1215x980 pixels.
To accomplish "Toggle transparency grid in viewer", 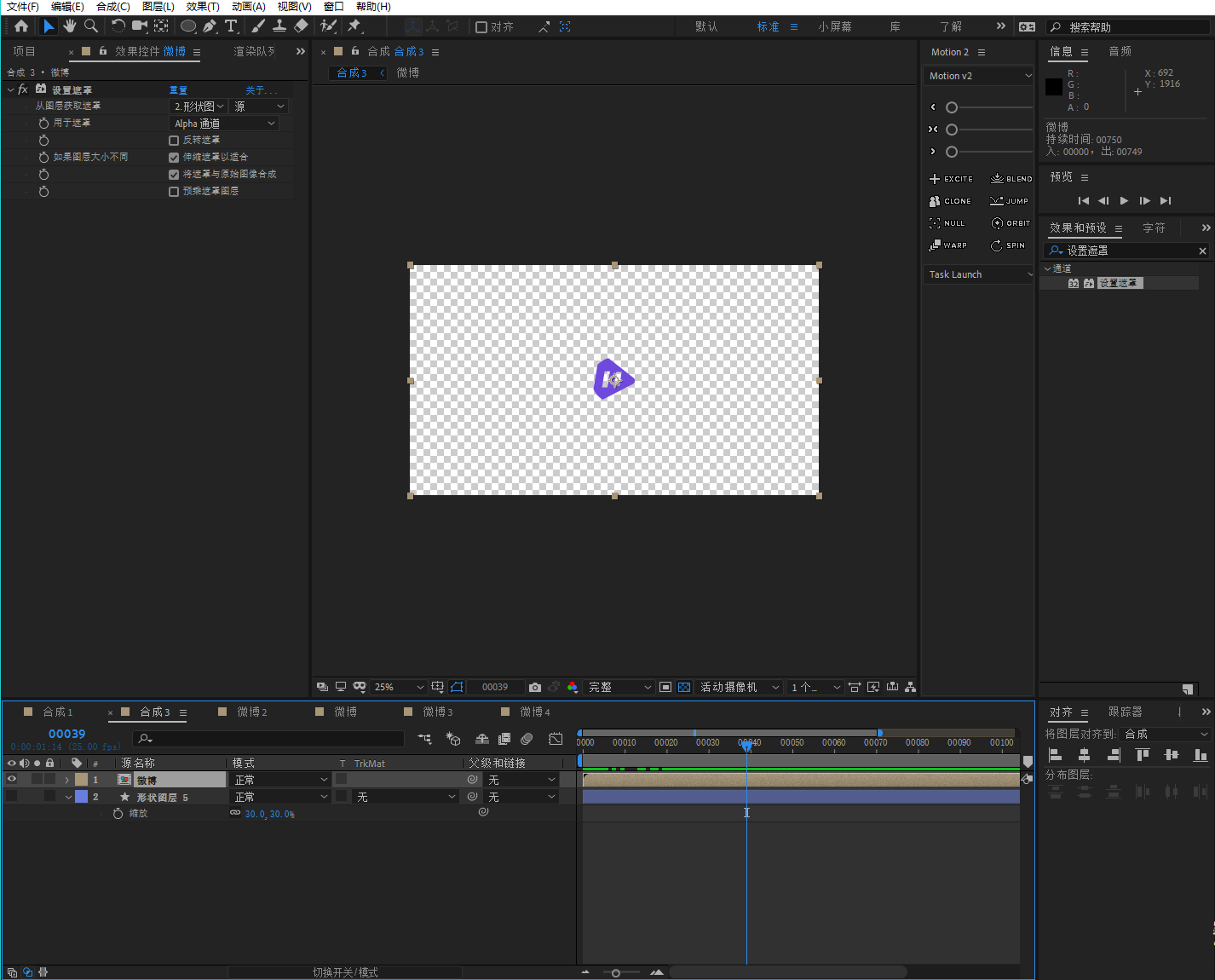I will coord(684,687).
